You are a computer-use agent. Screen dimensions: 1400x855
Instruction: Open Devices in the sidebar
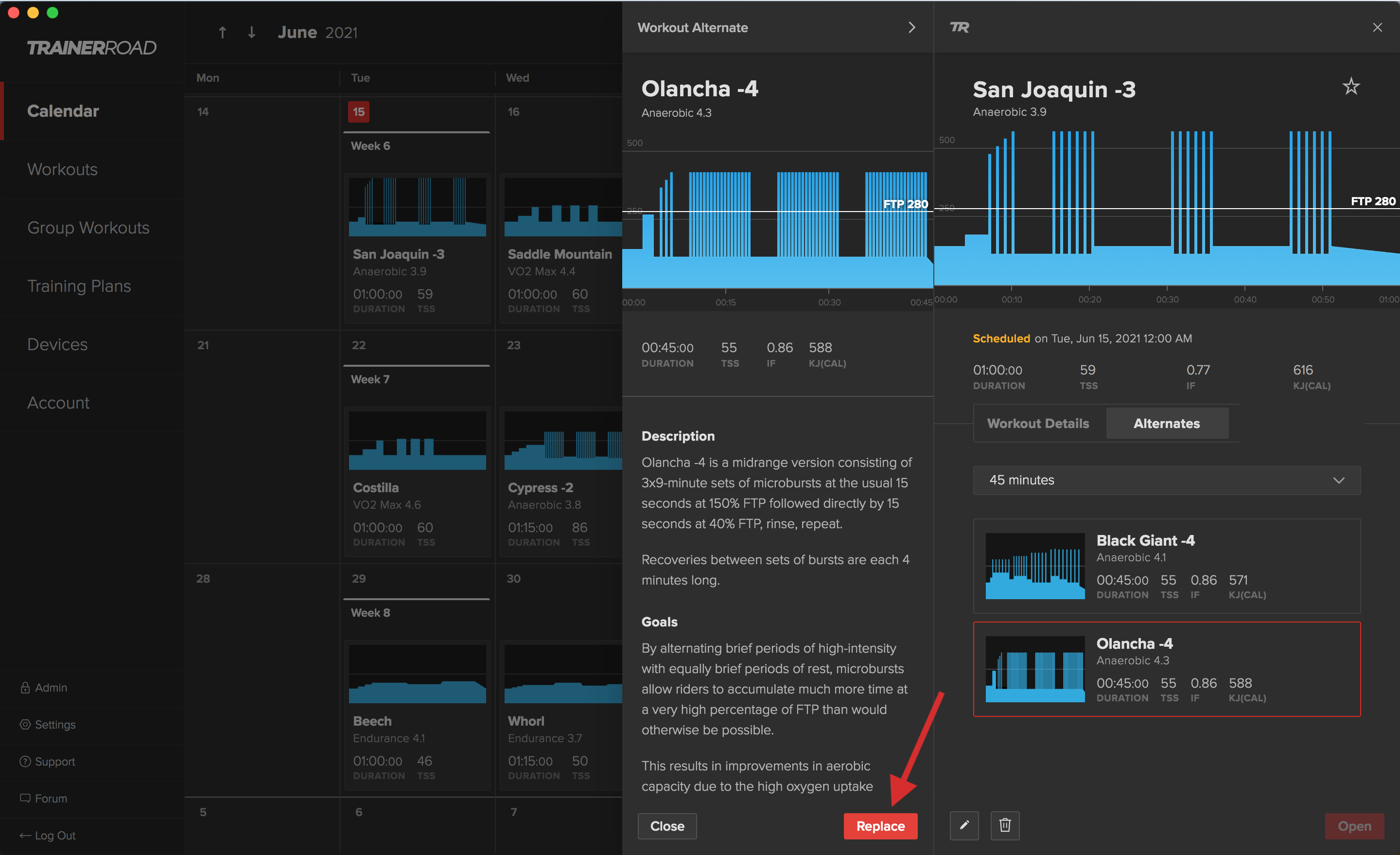click(x=57, y=344)
